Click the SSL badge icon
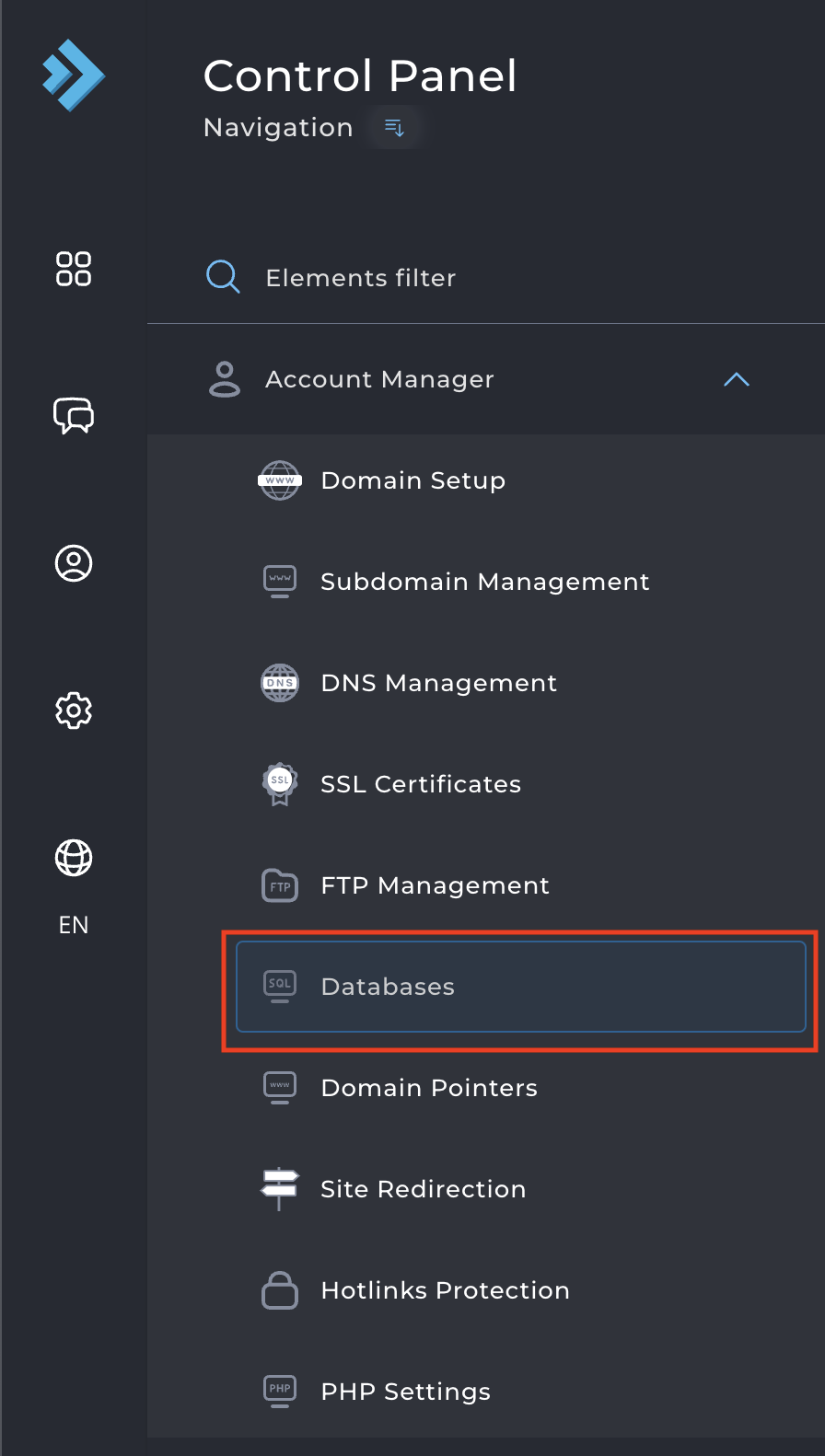The width and height of the screenshot is (825, 1456). [280, 784]
